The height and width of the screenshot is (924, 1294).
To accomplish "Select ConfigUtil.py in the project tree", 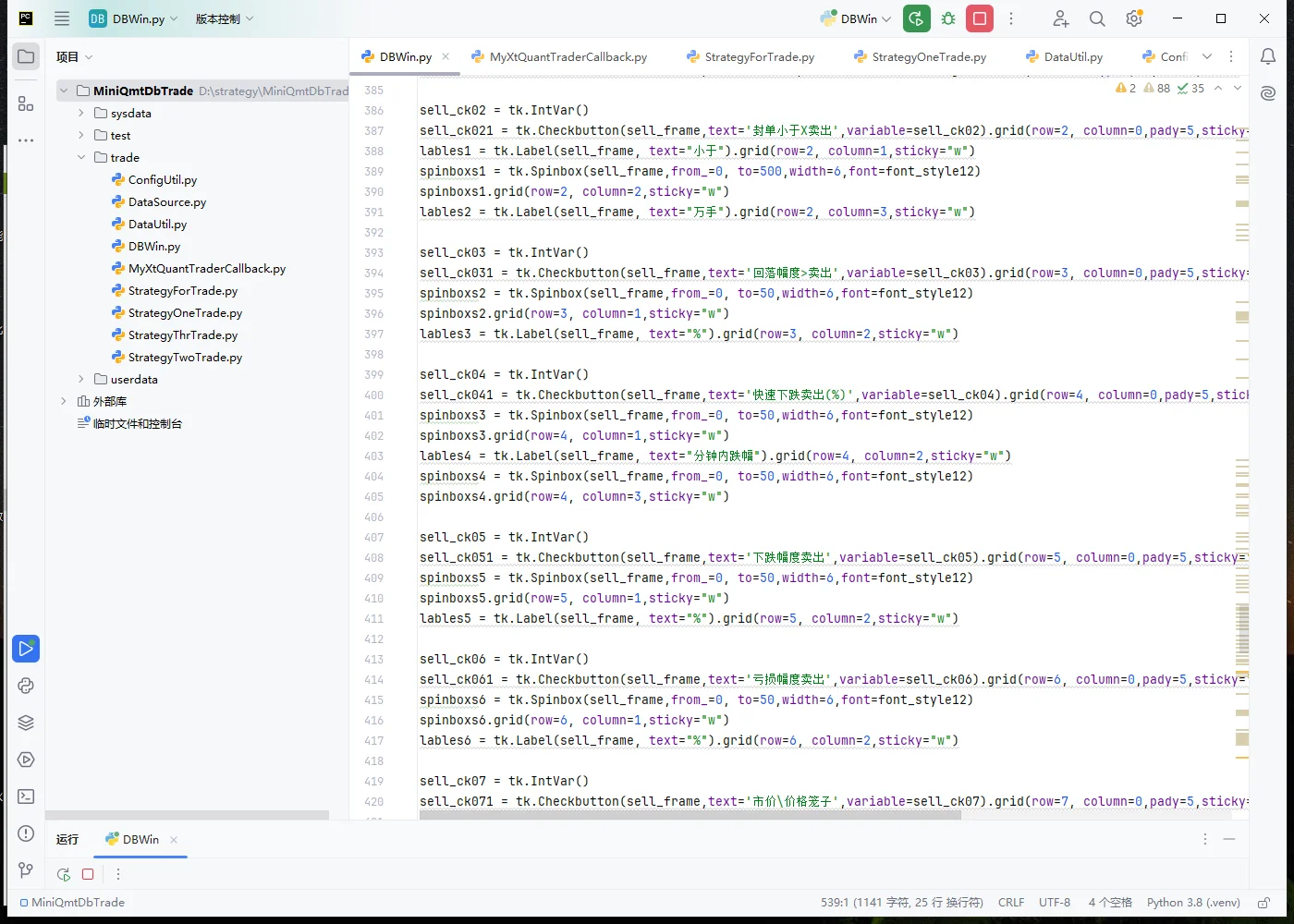I will coord(162,179).
